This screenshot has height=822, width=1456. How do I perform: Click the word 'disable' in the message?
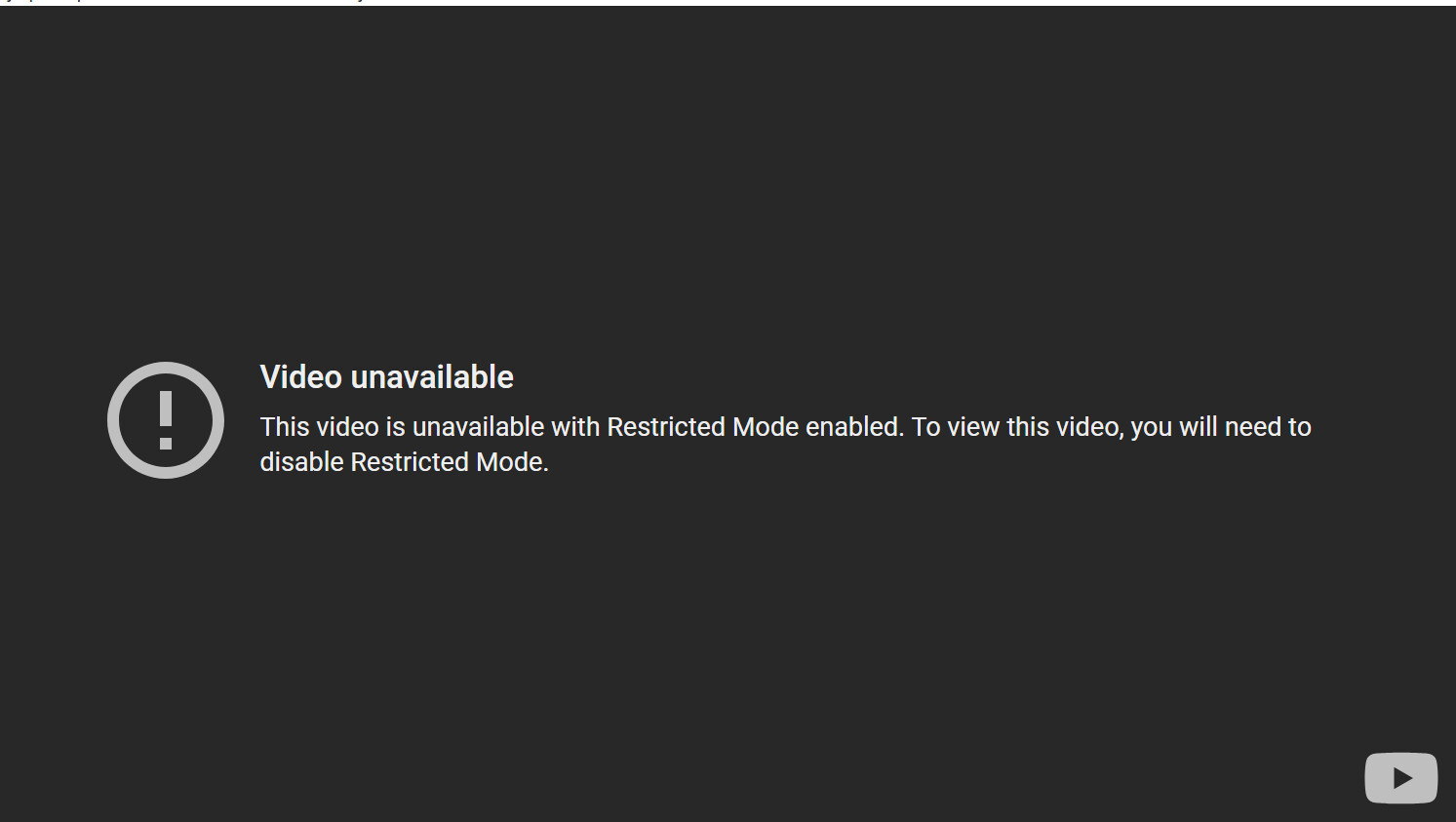coord(301,462)
